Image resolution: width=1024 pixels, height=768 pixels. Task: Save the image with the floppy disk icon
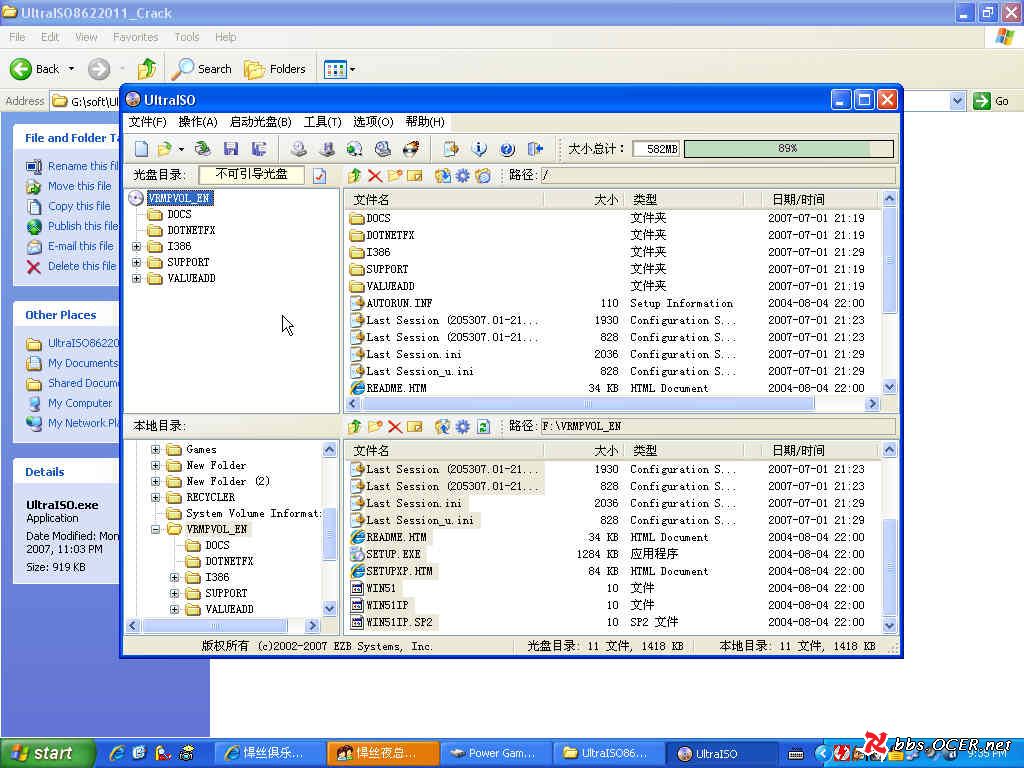click(231, 149)
